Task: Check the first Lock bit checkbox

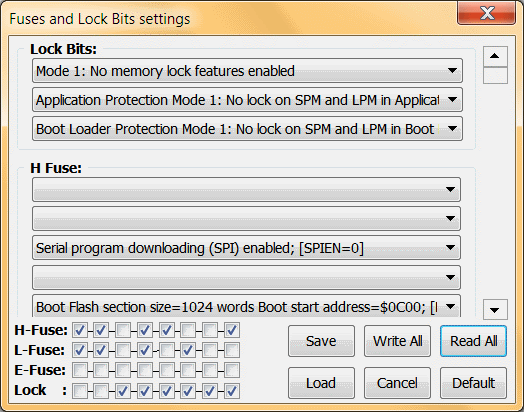Action: (x=80, y=390)
